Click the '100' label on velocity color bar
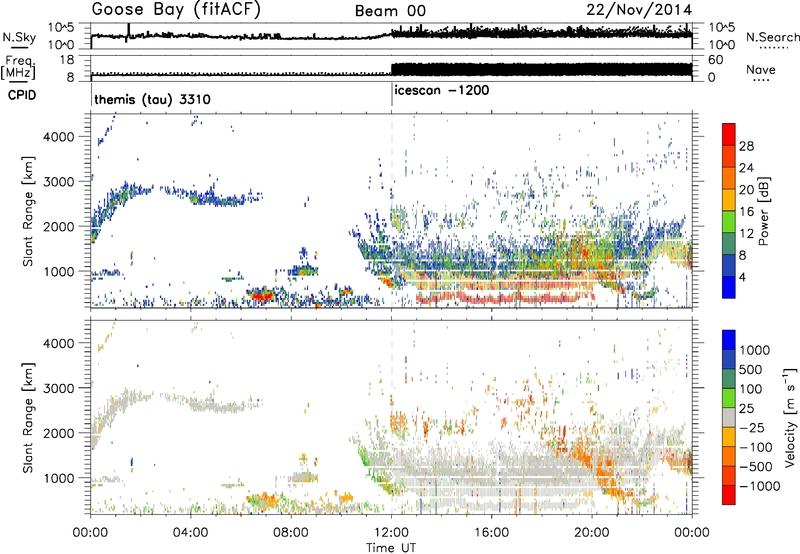Viewport: 800px width, 554px height. tap(751, 389)
